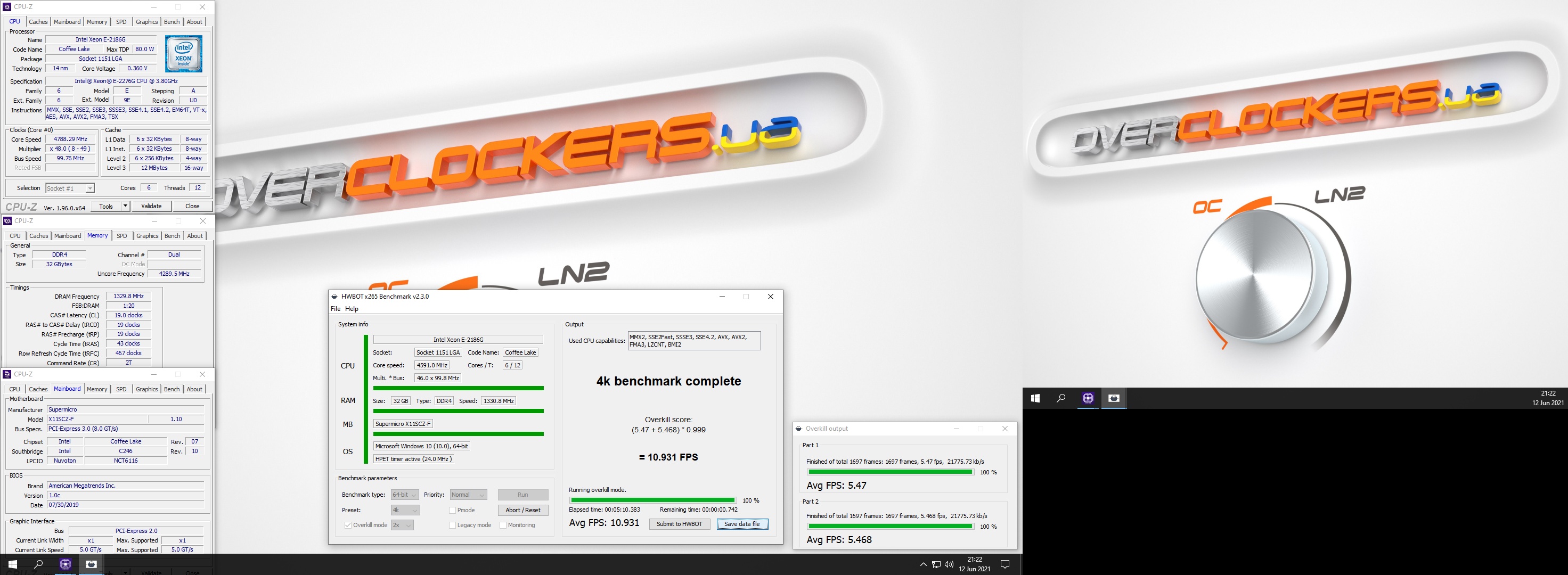Open the Help menu in HWBOT x265
Viewport: 1568px width, 575px height.
coord(352,308)
